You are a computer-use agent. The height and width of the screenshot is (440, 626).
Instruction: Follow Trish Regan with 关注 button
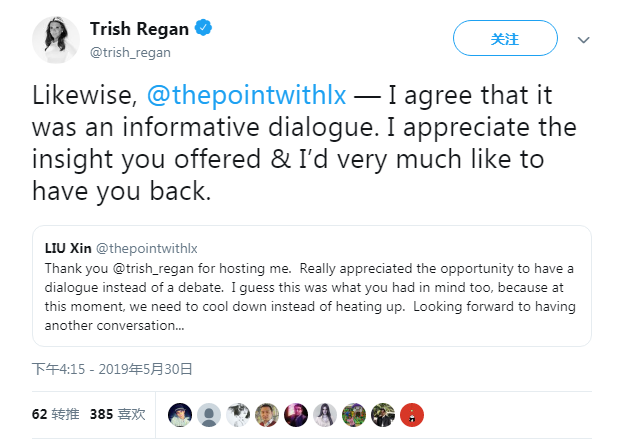(505, 38)
